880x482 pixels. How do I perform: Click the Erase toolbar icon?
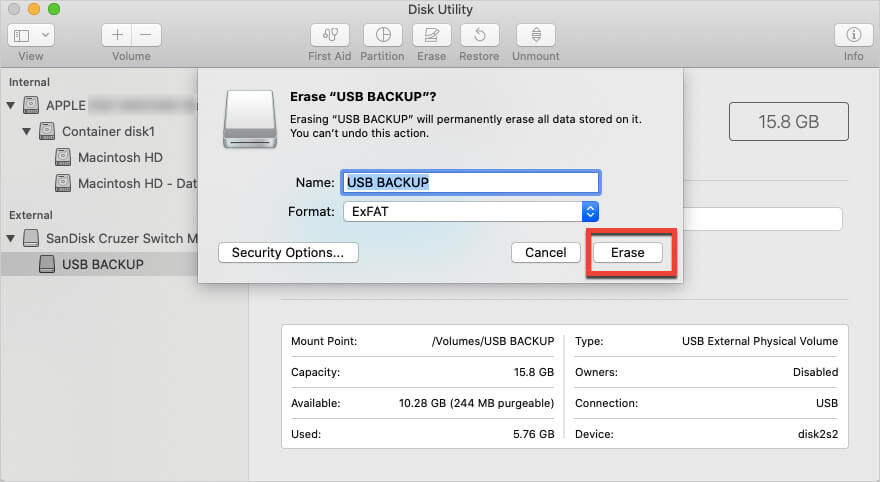(x=432, y=35)
